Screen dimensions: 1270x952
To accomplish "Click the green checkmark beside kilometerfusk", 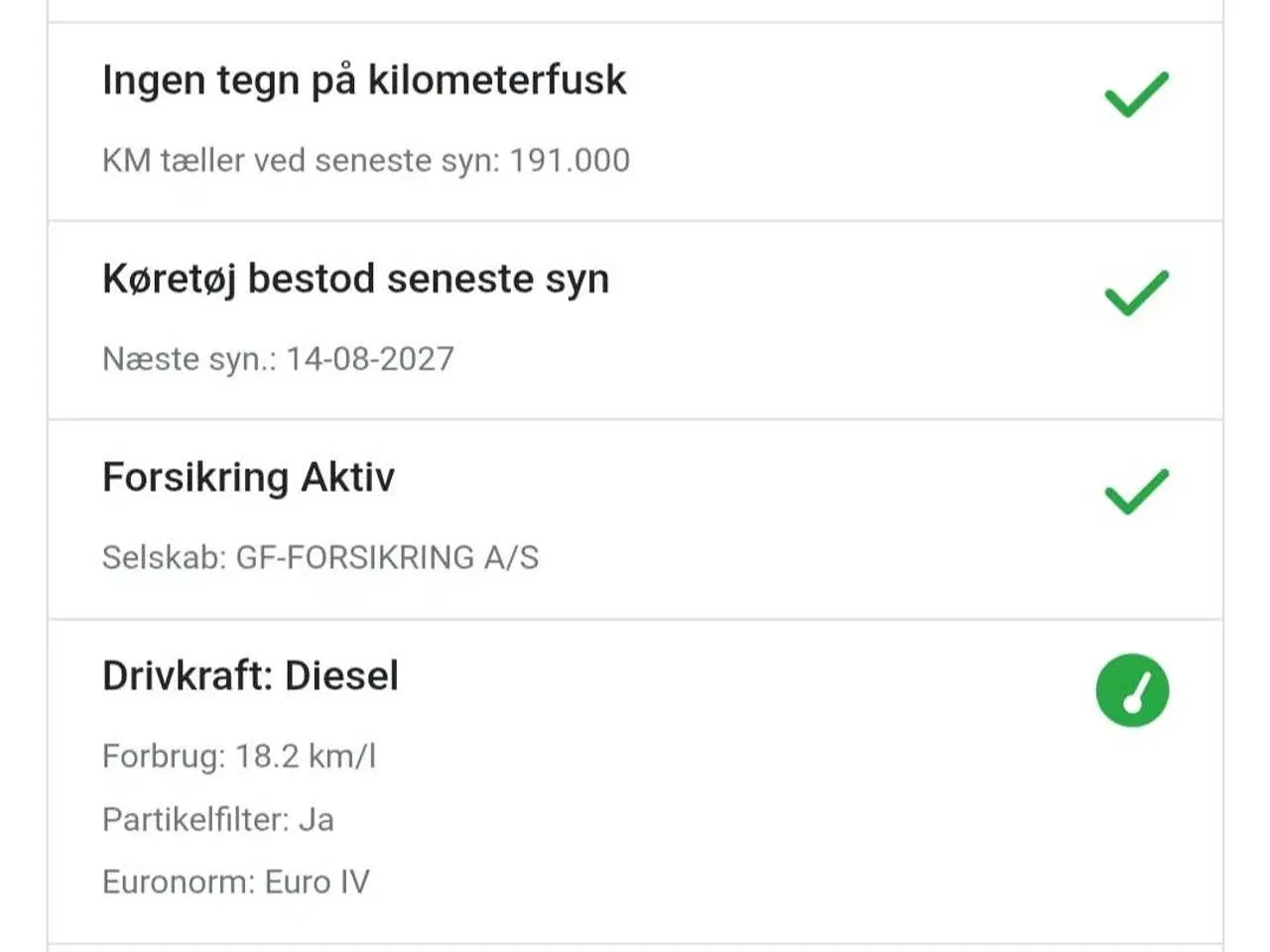I will 1133,92.
